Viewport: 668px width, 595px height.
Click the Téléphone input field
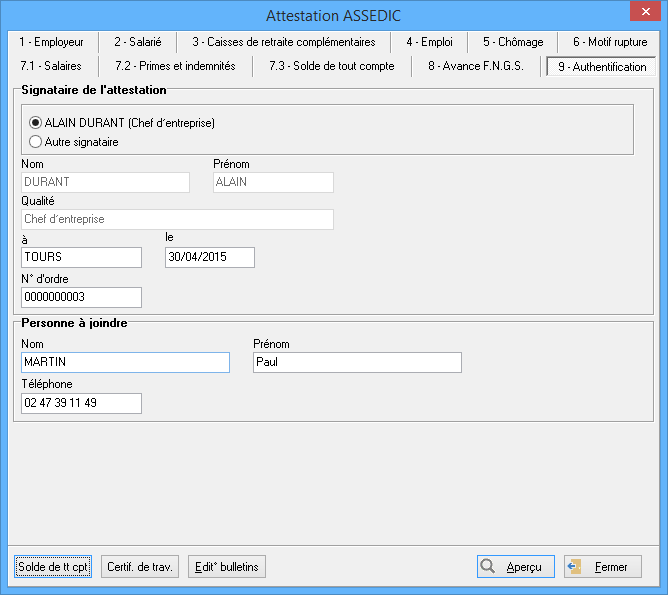[81, 403]
